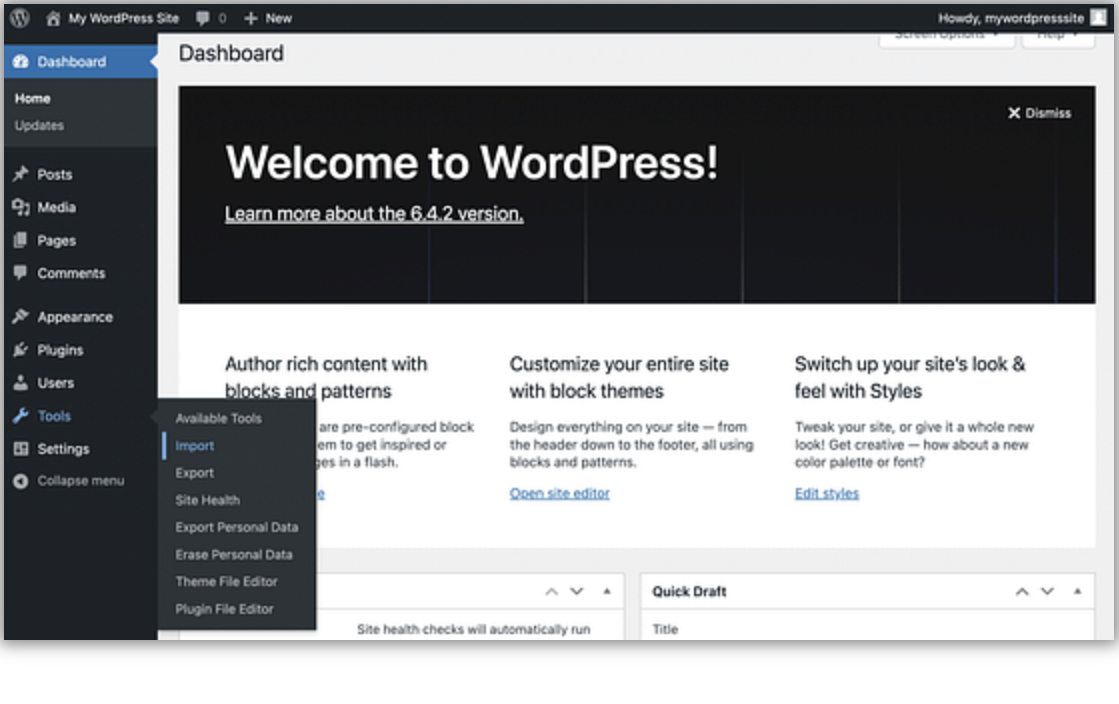The height and width of the screenshot is (704, 1119).
Task: Open the Screen Options dropdown
Action: pos(946,38)
